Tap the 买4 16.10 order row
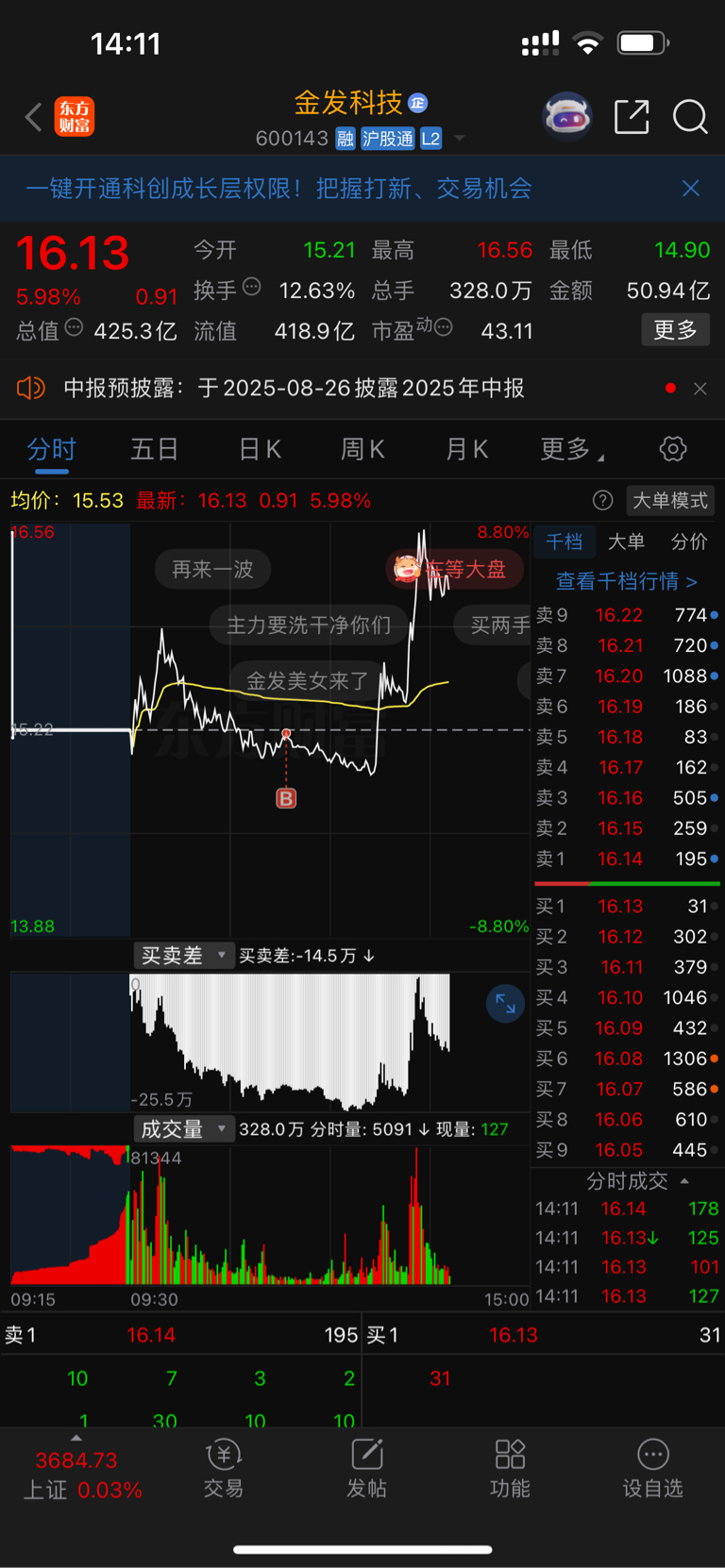This screenshot has width=725, height=1568. (x=627, y=998)
